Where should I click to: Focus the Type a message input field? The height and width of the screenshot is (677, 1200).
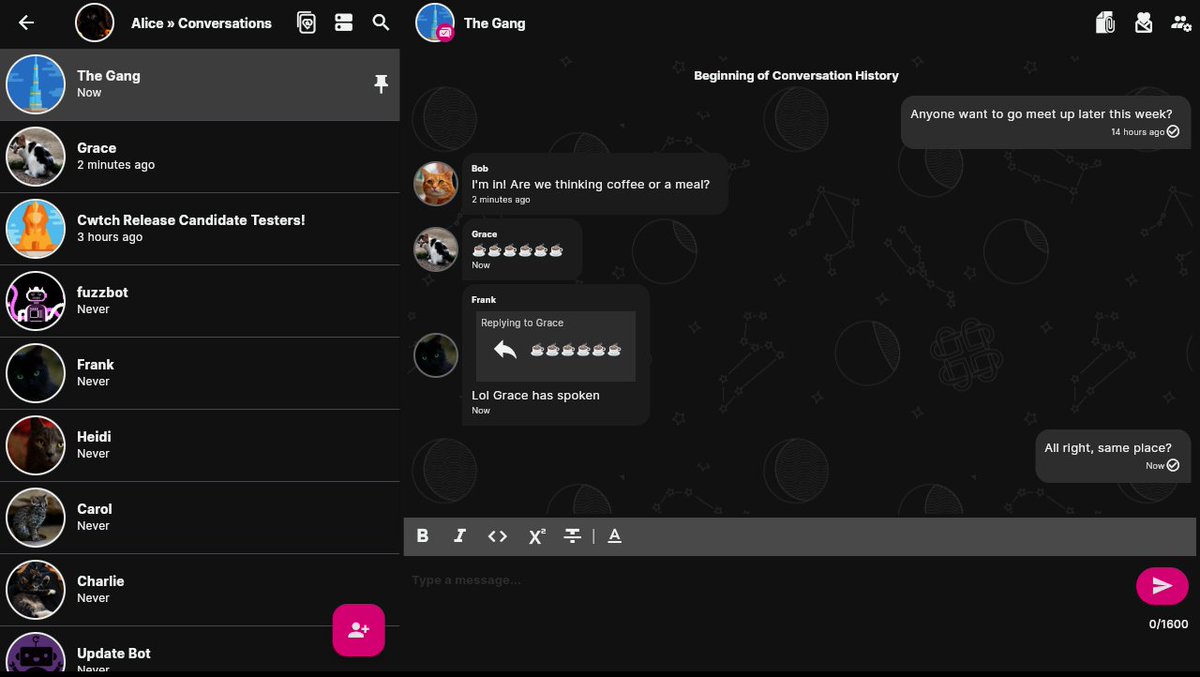(768, 581)
